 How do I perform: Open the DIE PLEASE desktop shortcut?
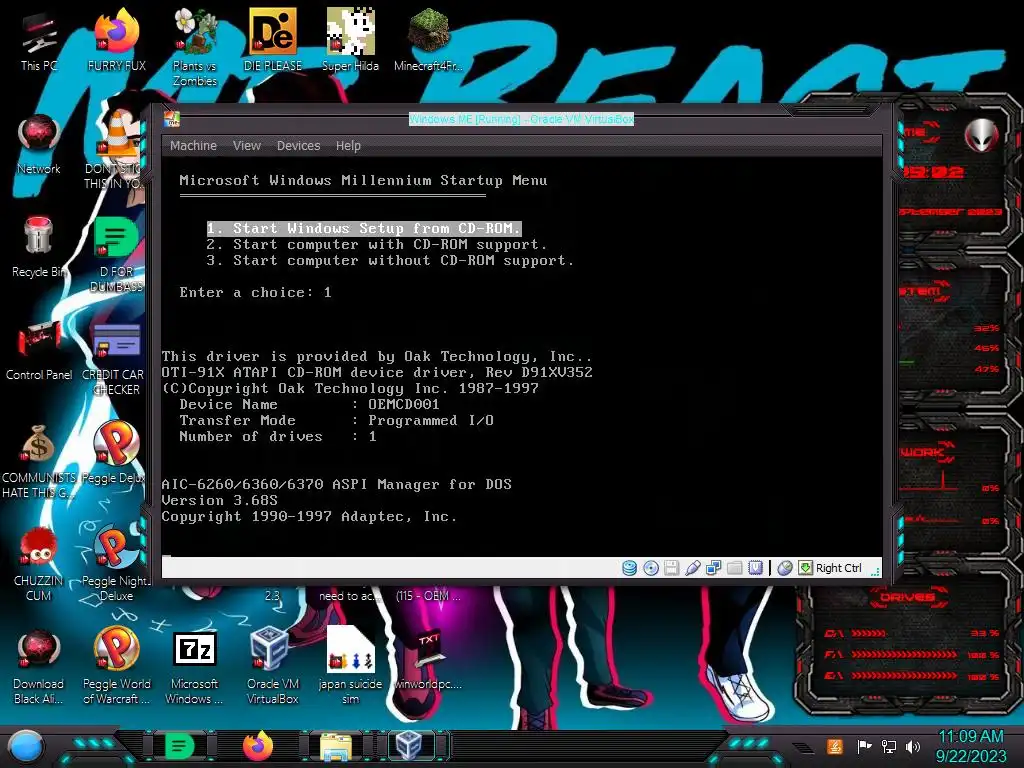[x=272, y=40]
